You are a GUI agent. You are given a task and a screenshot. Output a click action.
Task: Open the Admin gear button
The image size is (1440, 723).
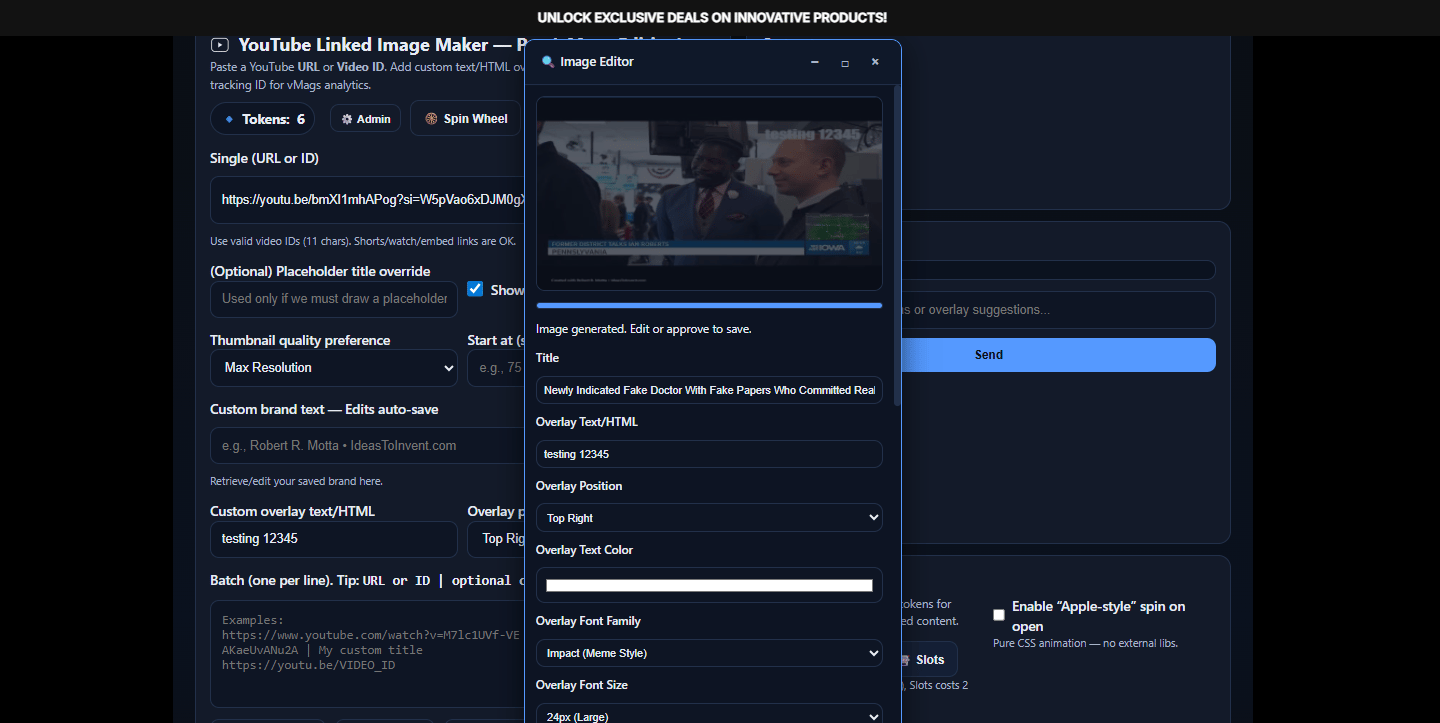365,119
